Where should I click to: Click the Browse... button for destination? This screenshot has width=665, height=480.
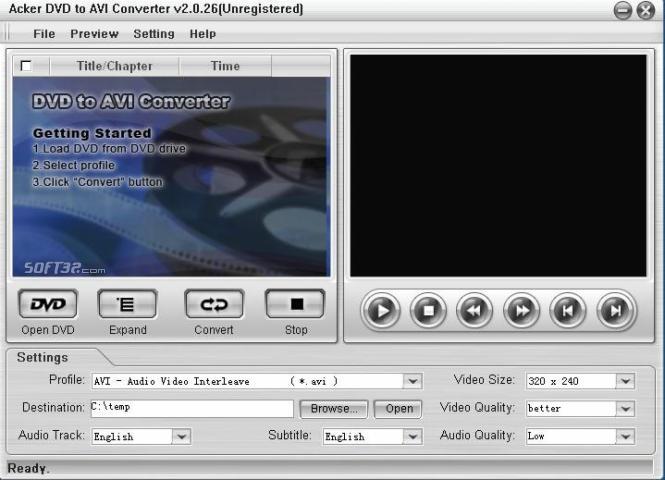[x=334, y=409]
